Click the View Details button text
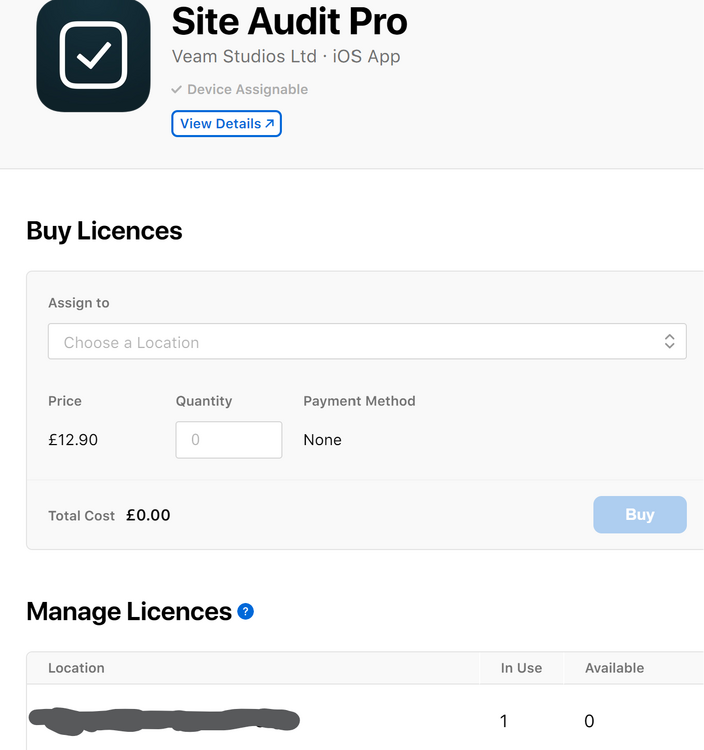Screen dimensions: 704x750 [x=220, y=123]
